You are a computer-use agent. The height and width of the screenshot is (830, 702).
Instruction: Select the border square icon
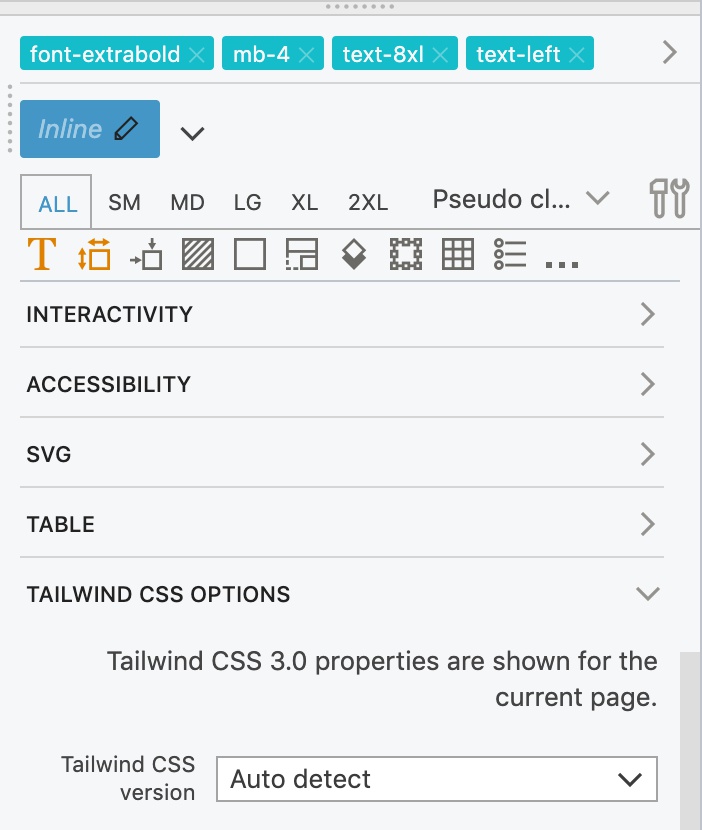tap(250, 254)
